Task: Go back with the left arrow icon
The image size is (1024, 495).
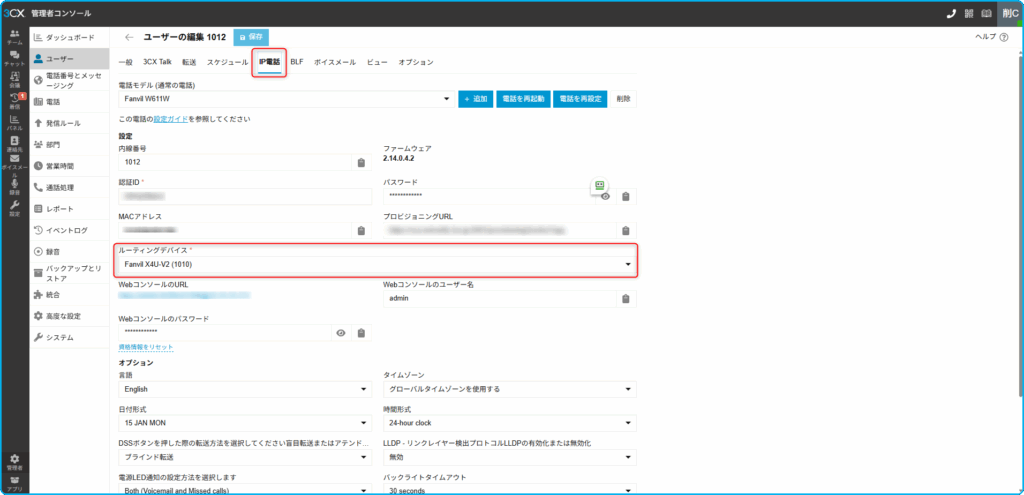Action: click(x=129, y=37)
